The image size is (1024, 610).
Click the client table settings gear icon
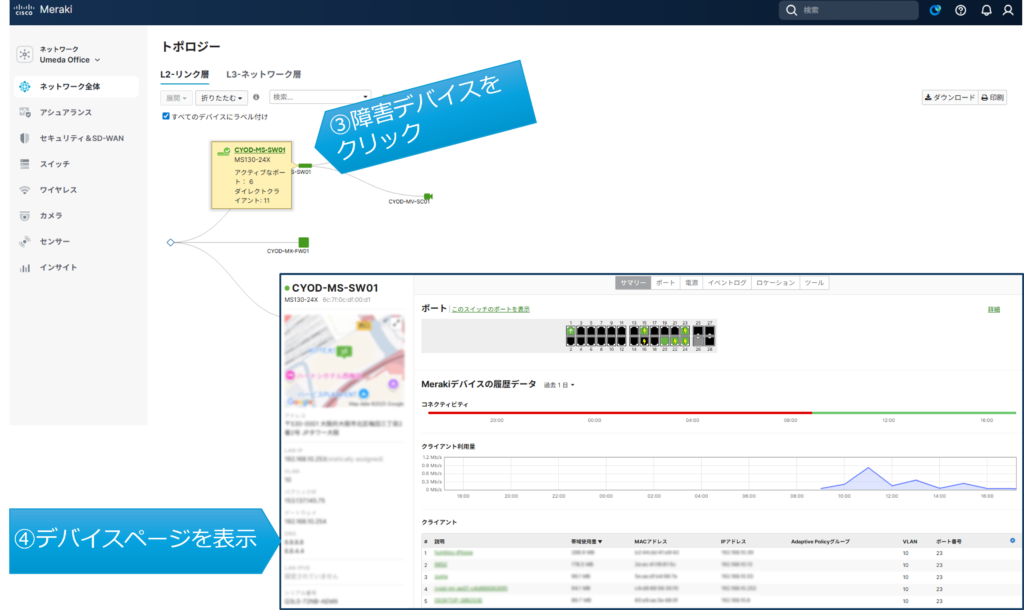[x=1012, y=540]
